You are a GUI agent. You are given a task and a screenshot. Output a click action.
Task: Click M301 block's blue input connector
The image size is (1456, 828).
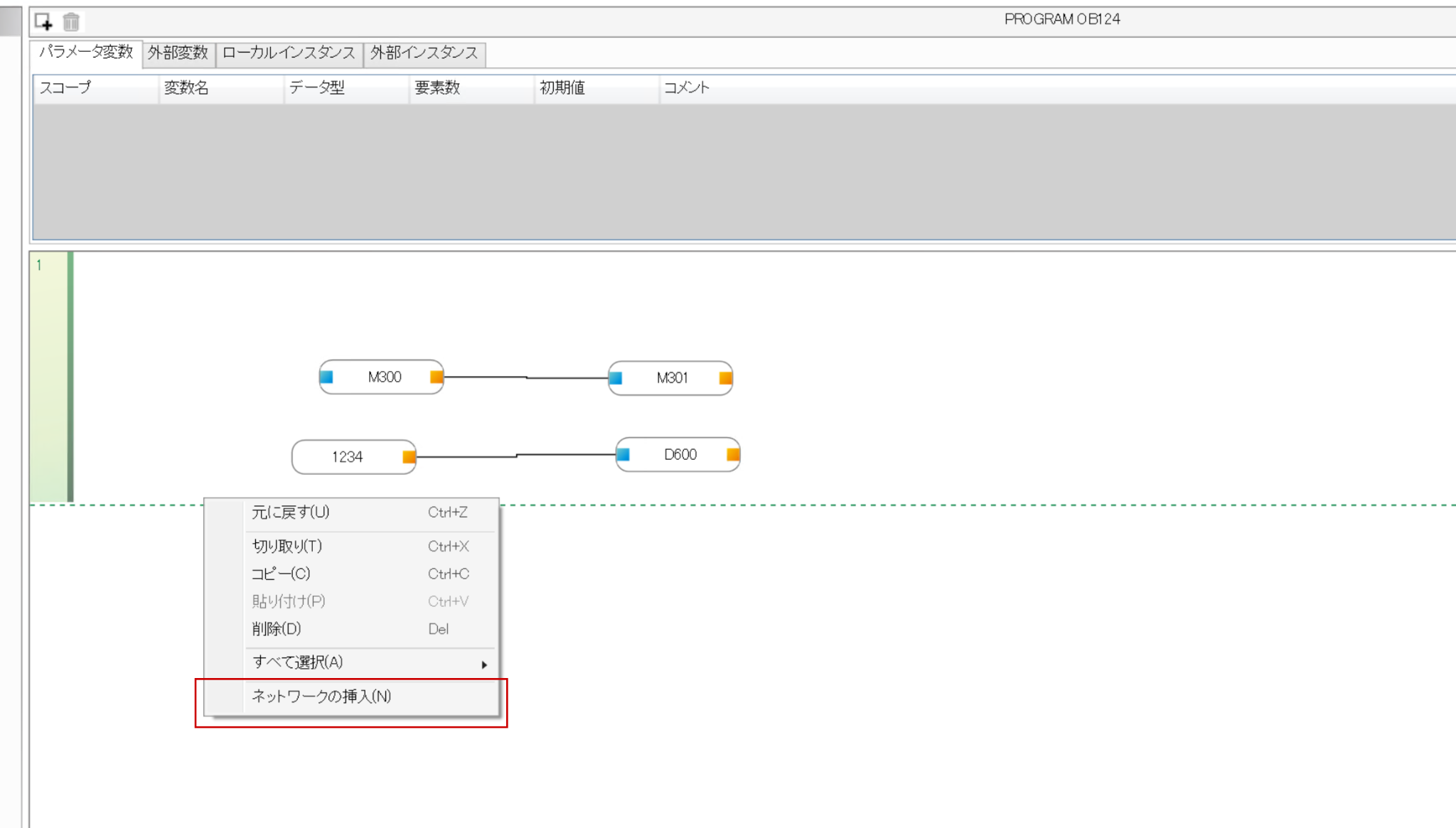coord(616,378)
